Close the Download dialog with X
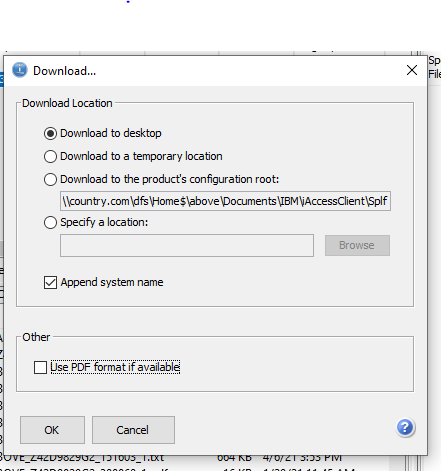Screen dimensions: 441x471 click(412, 70)
